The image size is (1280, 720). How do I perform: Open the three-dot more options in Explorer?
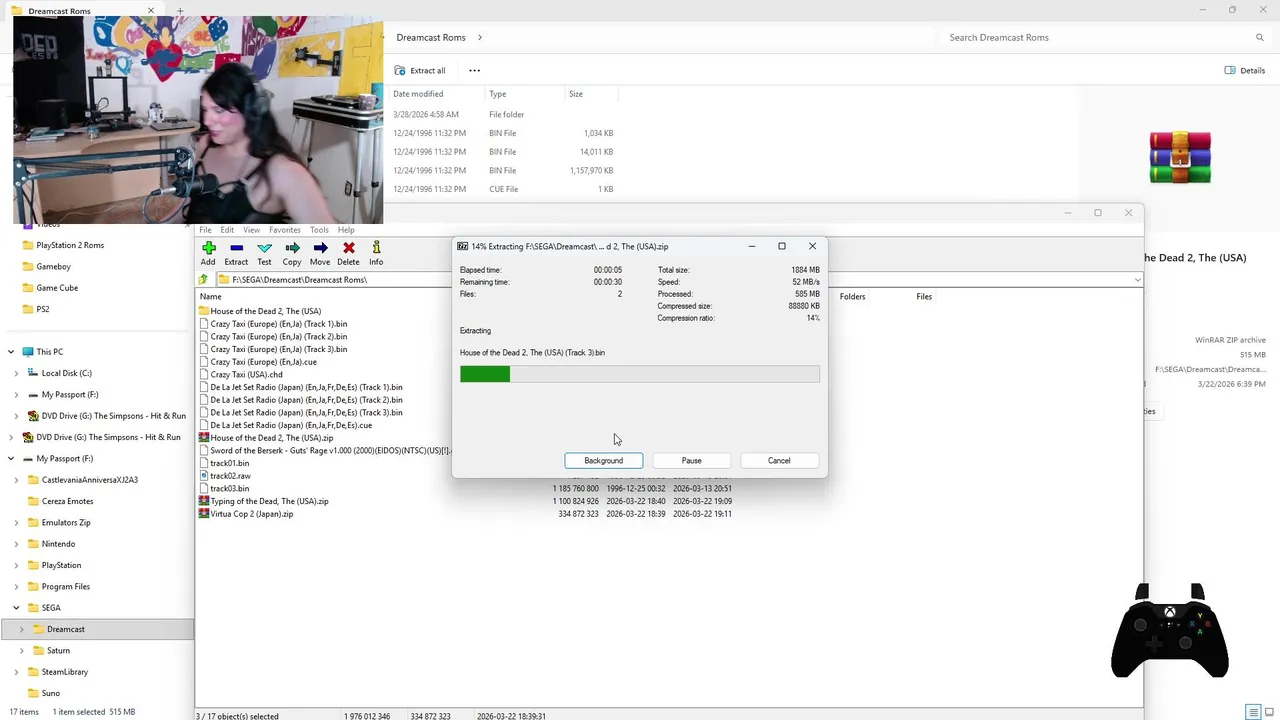[x=474, y=70]
